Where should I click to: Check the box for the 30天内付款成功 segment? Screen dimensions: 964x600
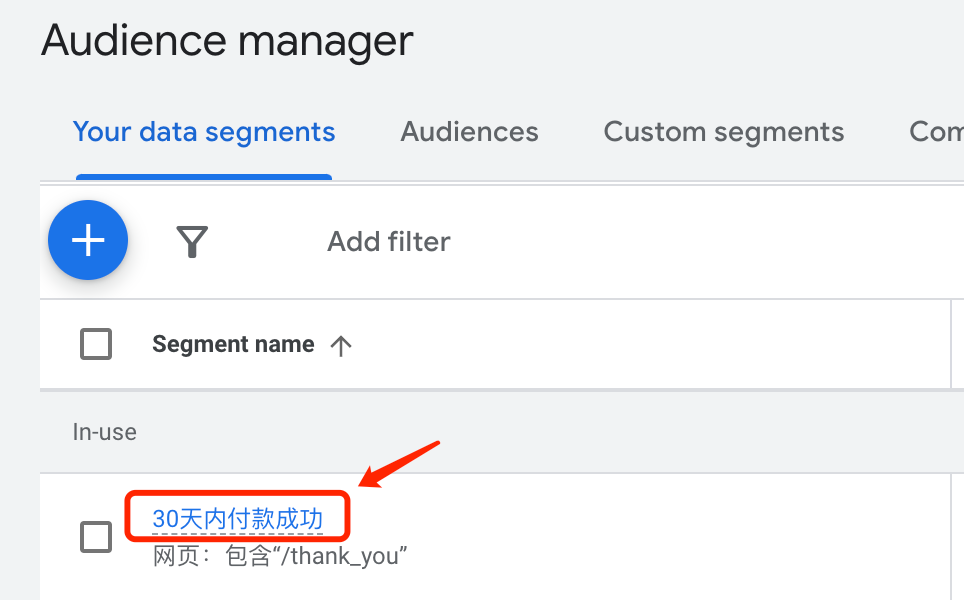click(96, 537)
